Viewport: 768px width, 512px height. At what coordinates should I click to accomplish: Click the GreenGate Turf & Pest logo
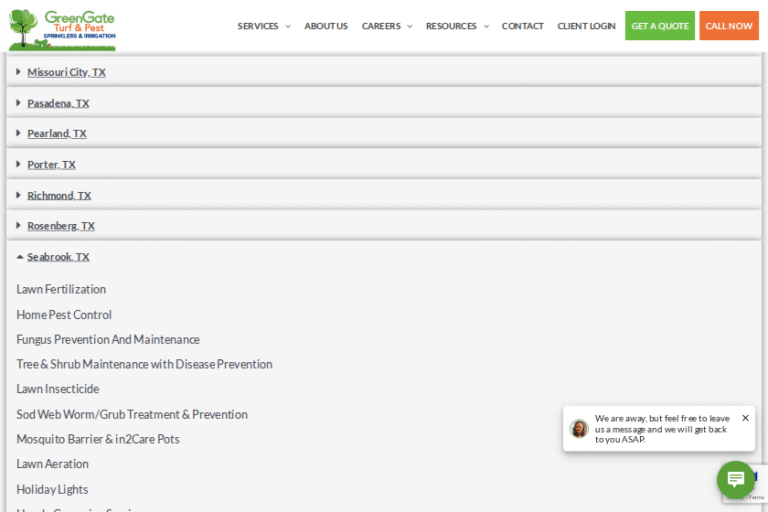(62, 28)
